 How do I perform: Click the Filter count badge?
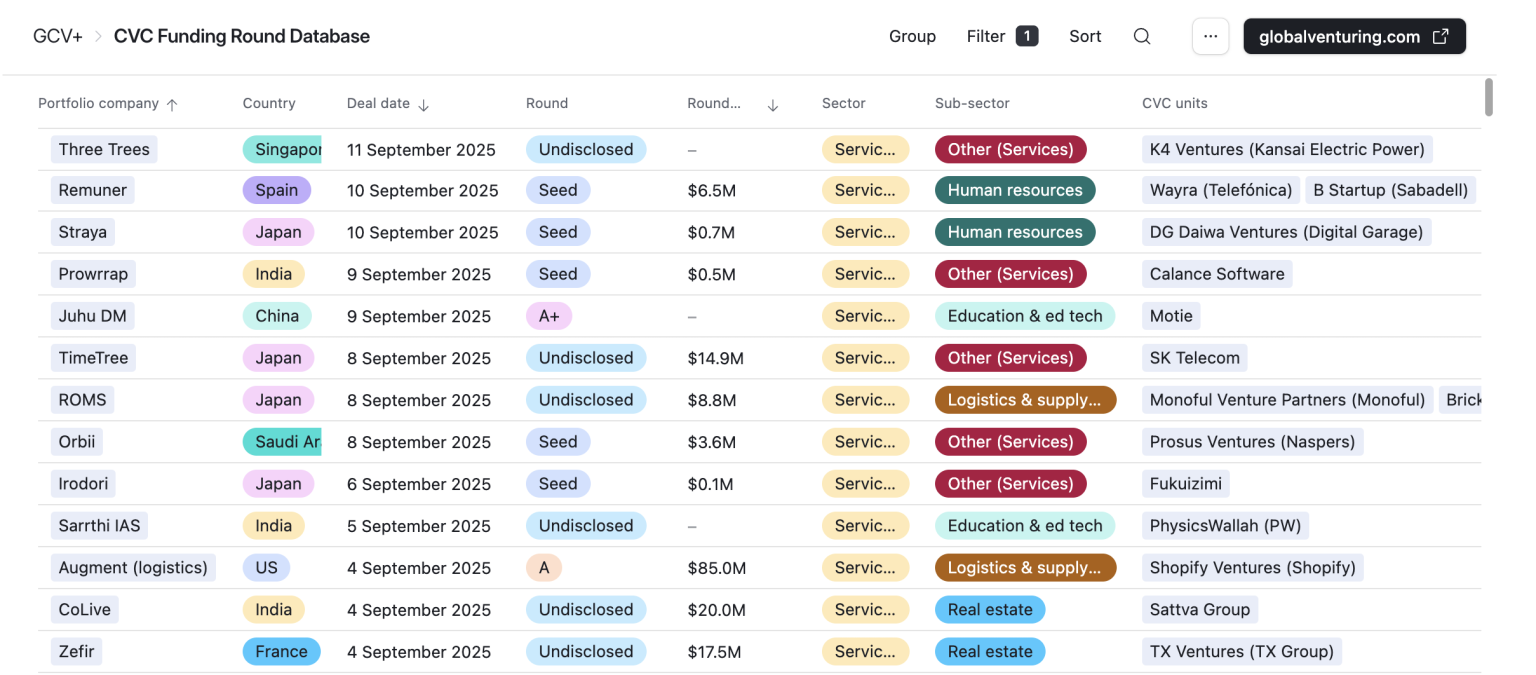coord(1026,37)
